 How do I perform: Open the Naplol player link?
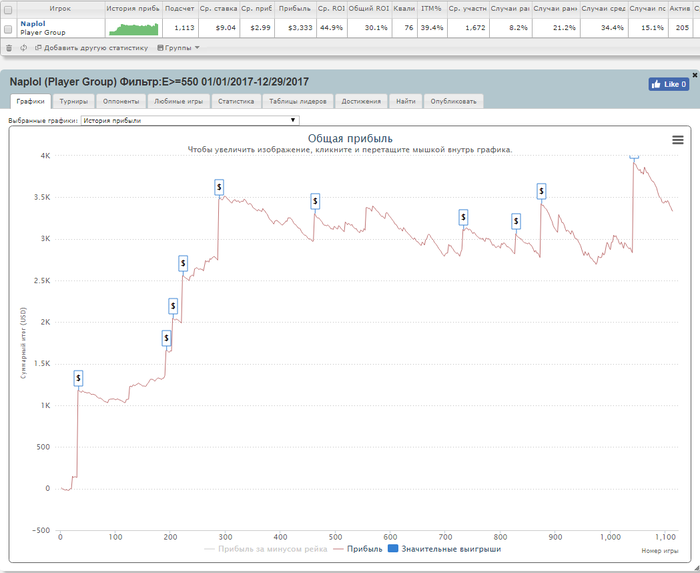[33, 24]
